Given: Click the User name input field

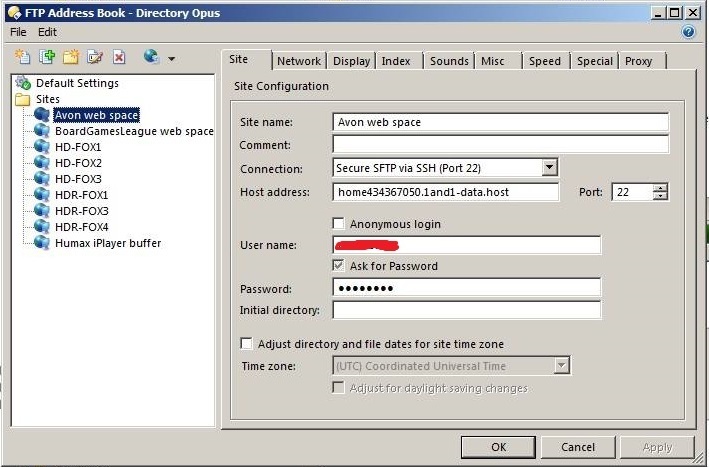Looking at the screenshot, I should click(467, 245).
